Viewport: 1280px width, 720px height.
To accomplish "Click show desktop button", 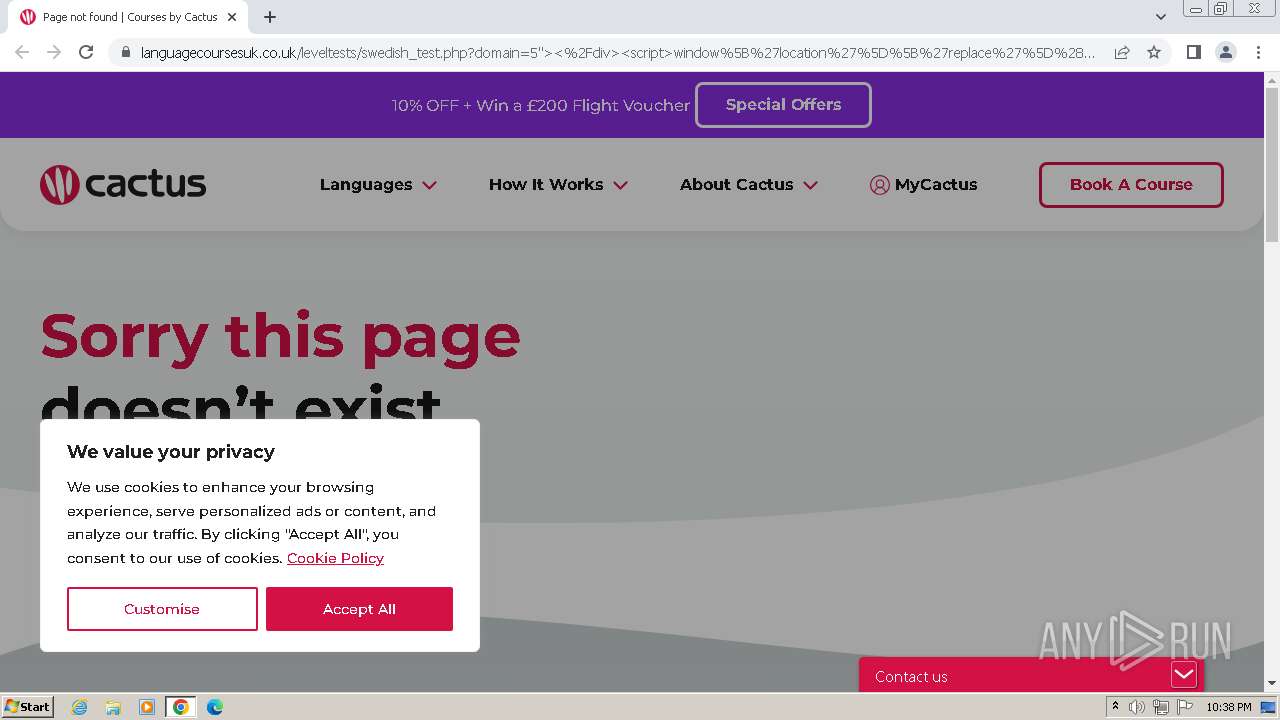I will (x=1269, y=707).
